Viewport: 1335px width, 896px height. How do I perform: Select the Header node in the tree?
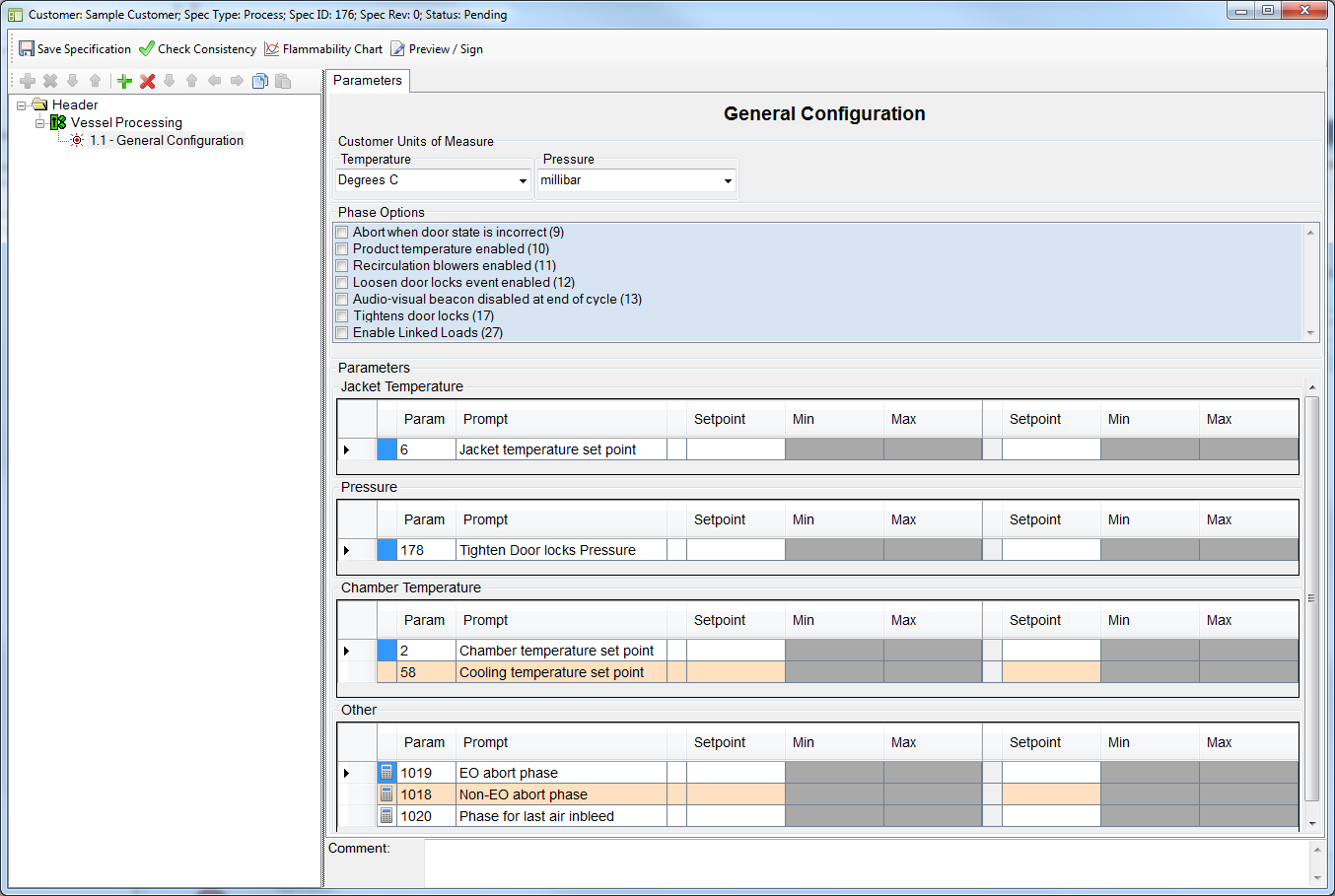[74, 105]
